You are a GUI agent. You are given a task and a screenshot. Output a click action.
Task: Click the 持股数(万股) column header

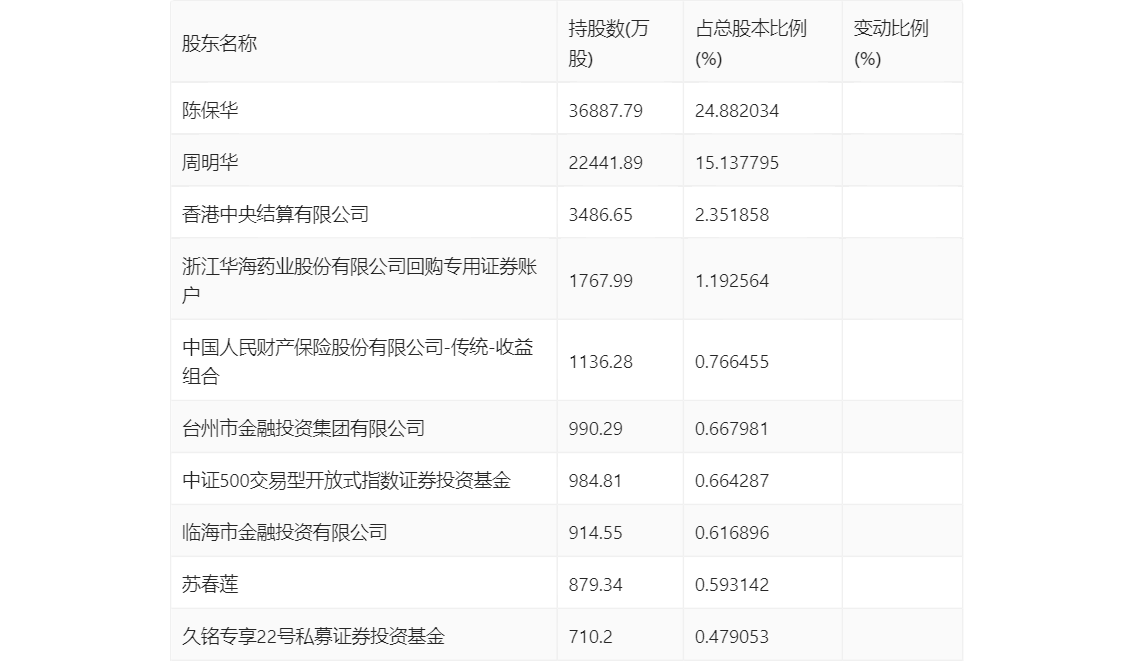coord(609,43)
